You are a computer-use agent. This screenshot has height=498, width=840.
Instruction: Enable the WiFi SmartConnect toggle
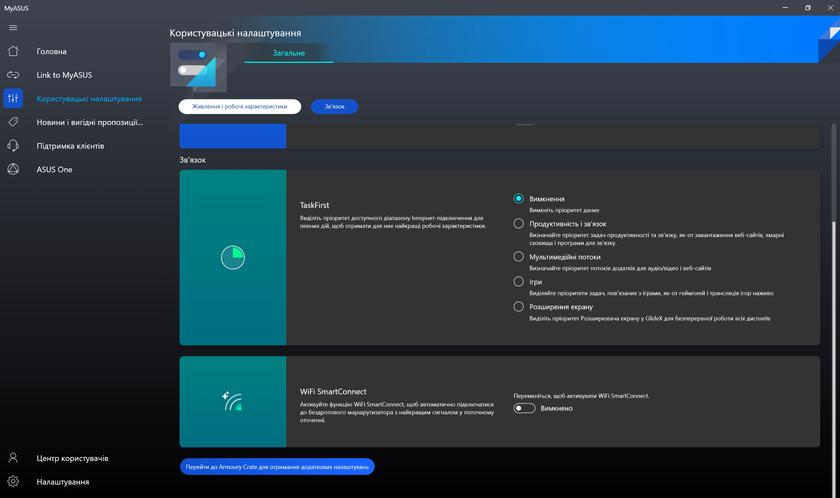(524, 408)
